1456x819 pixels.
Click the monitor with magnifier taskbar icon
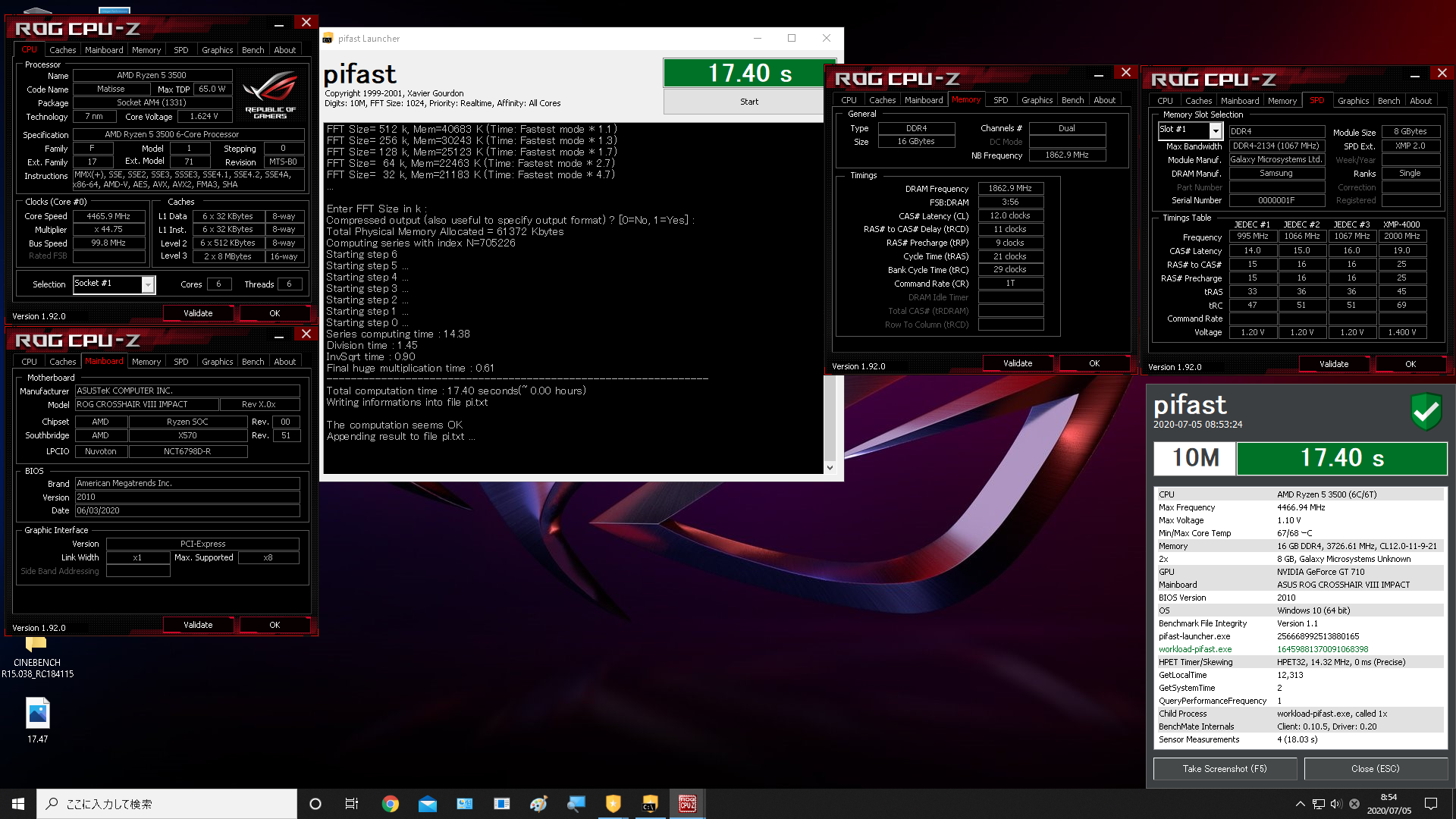point(576,804)
